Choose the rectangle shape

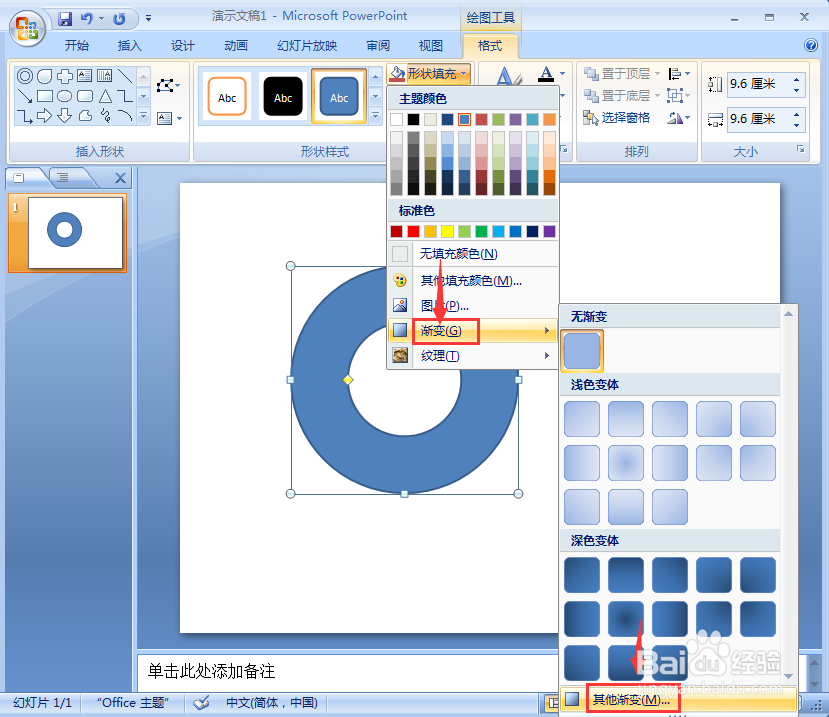coord(45,96)
